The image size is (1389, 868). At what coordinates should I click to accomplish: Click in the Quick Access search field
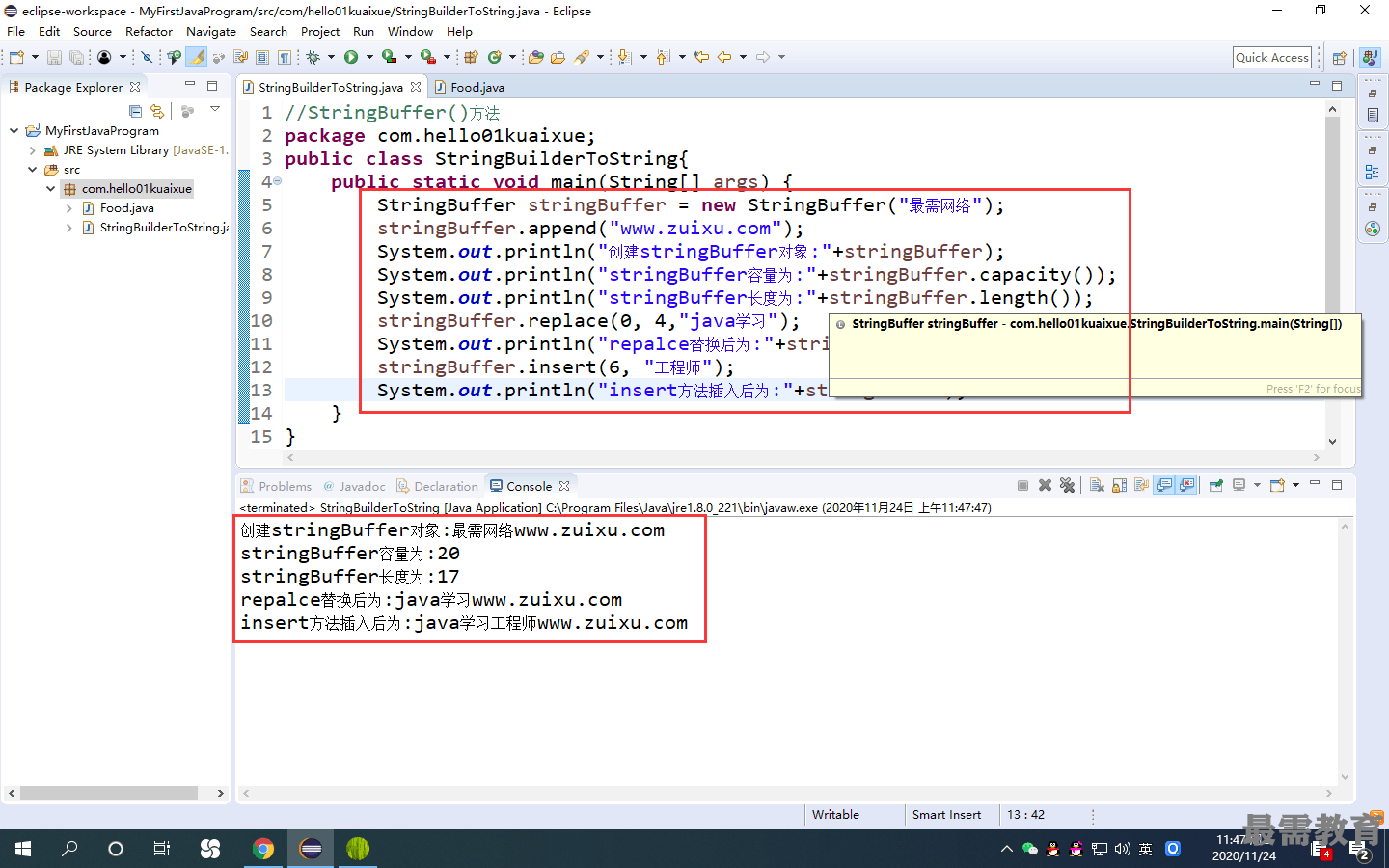coord(1272,57)
